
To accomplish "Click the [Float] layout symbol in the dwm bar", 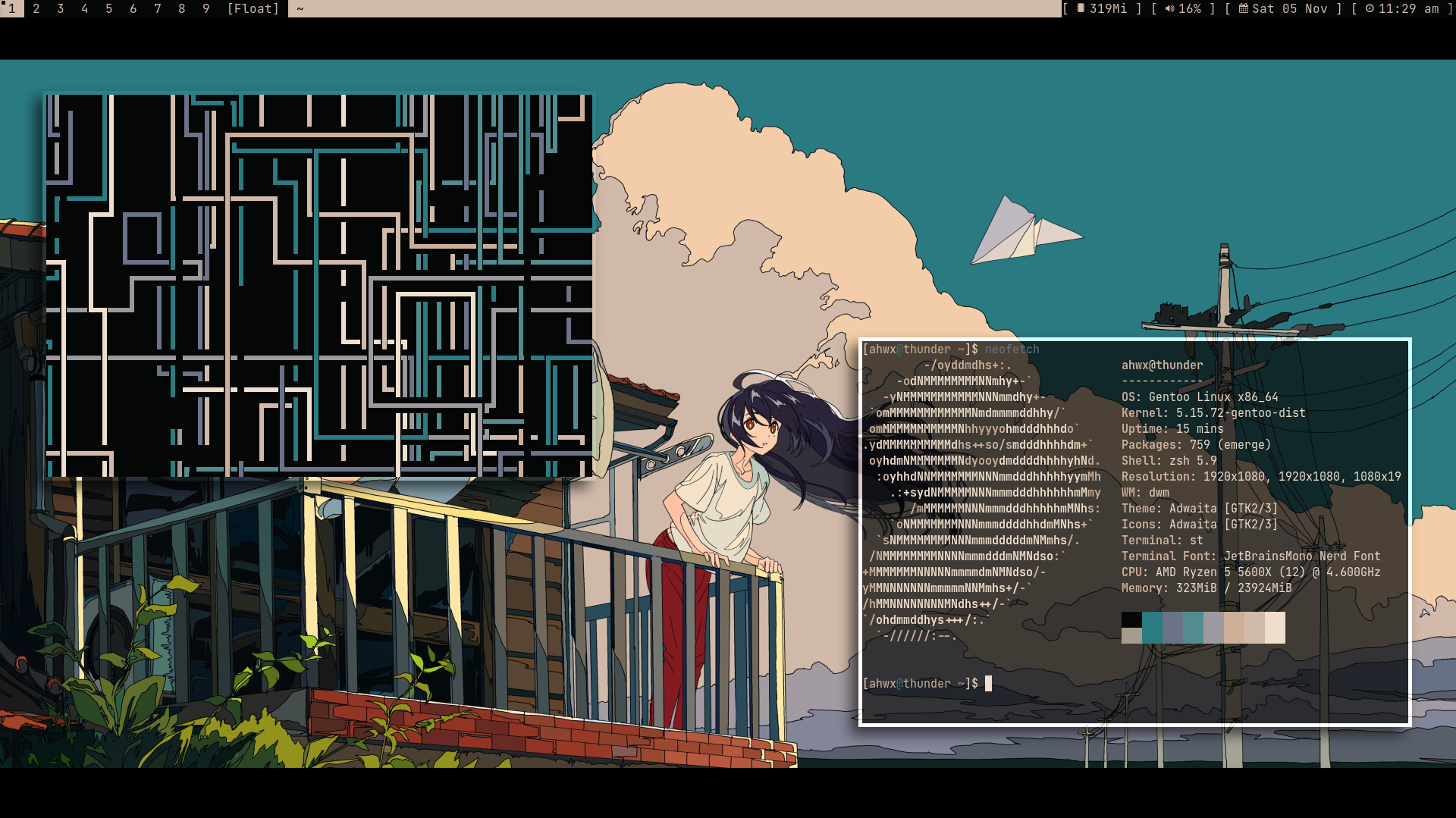I will 253,8.
